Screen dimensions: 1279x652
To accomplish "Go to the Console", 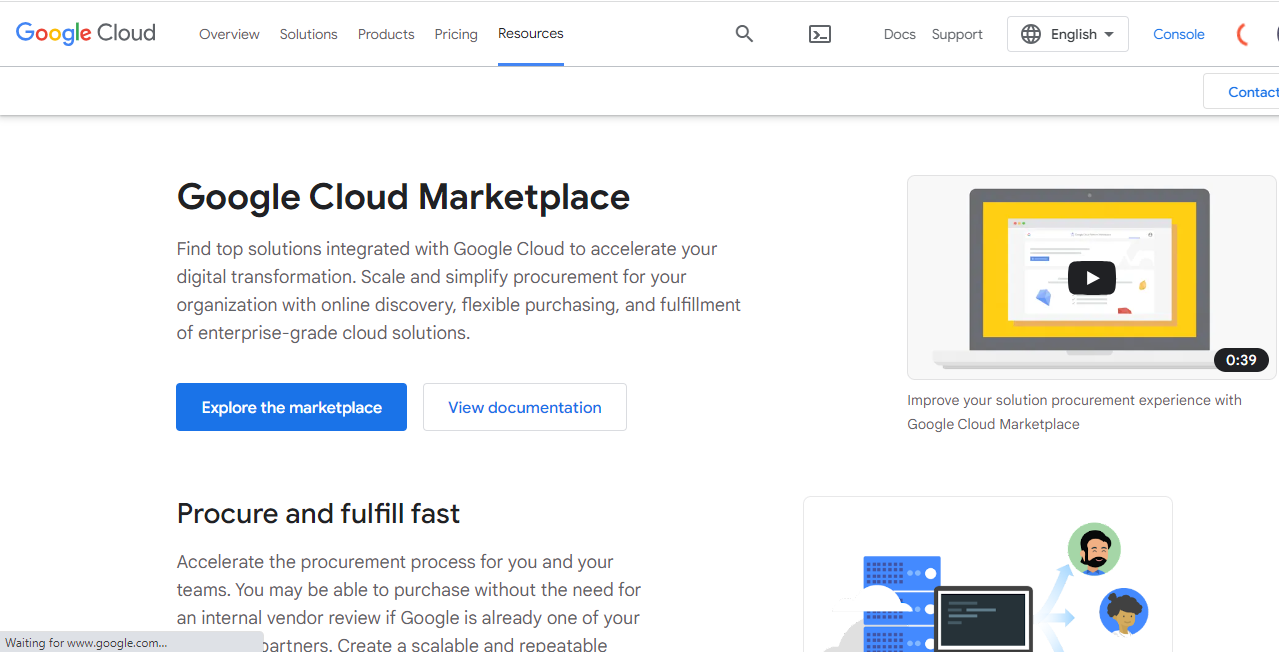I will point(1179,34).
